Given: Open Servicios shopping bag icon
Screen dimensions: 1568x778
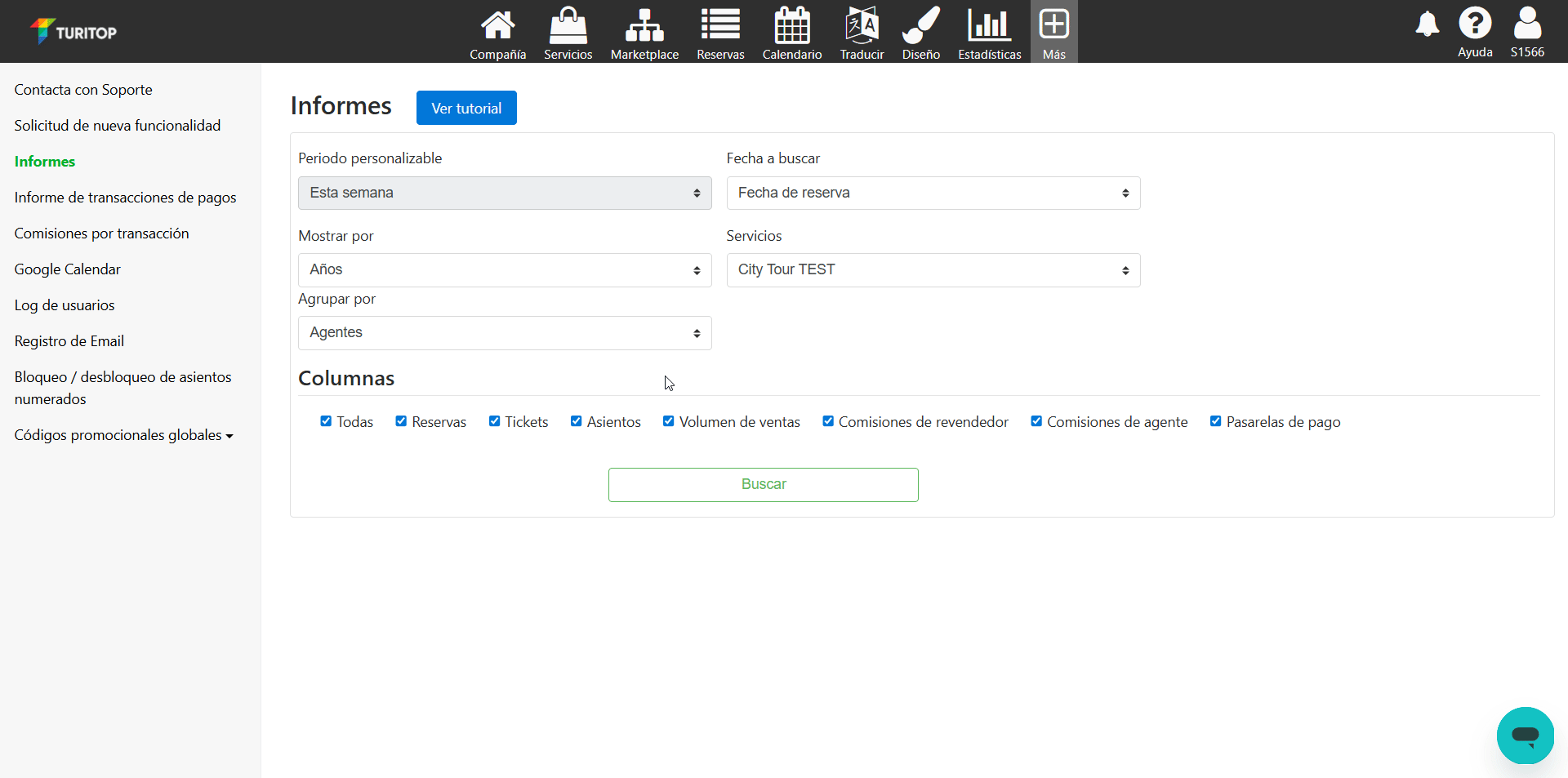Looking at the screenshot, I should coord(568,26).
